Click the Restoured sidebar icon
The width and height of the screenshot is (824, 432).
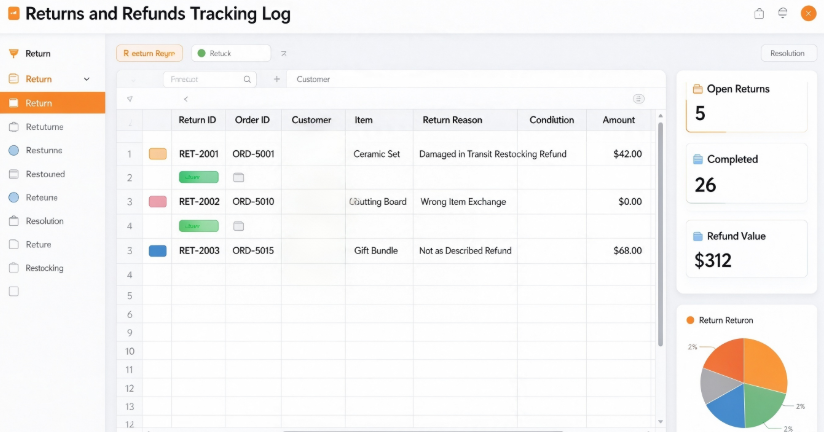click(14, 174)
